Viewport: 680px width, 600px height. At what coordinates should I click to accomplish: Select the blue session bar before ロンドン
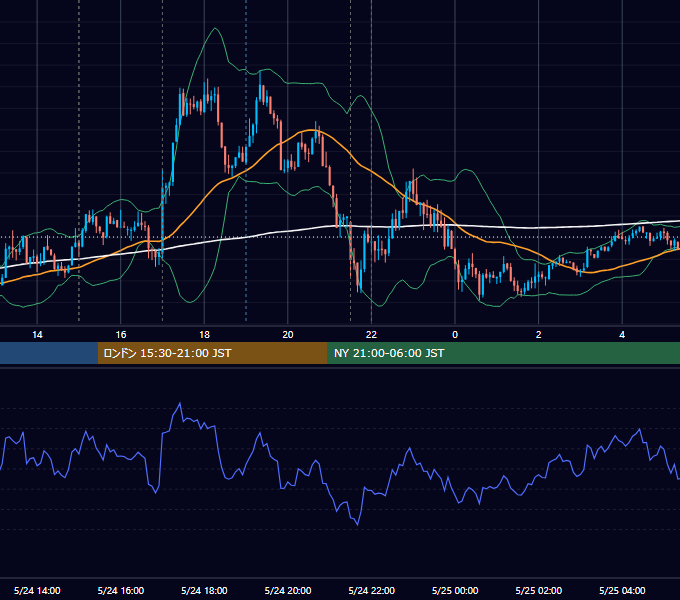(49, 353)
